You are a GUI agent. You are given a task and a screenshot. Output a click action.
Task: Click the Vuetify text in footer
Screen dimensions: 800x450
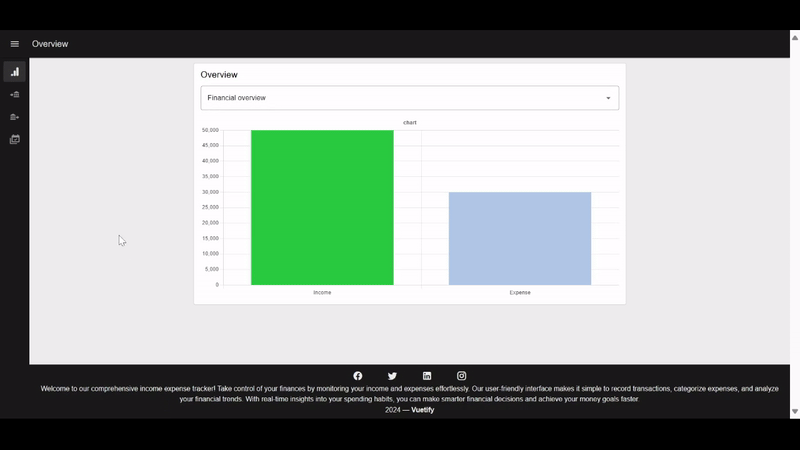pyautogui.click(x=425, y=410)
